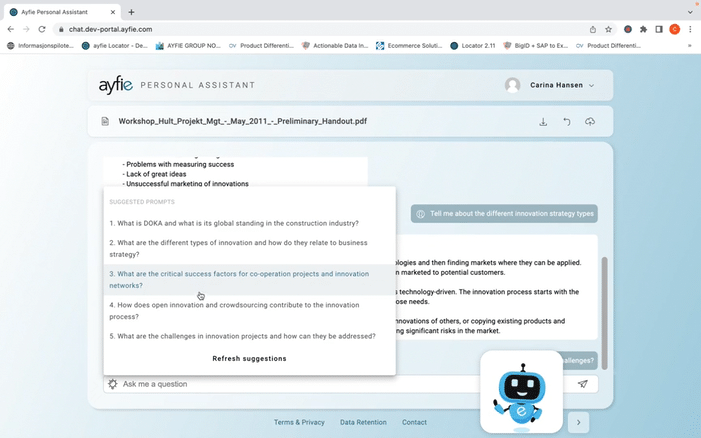This screenshot has width=701, height=438.
Task: Click the arrow button beside the robot
Action: 578,422
